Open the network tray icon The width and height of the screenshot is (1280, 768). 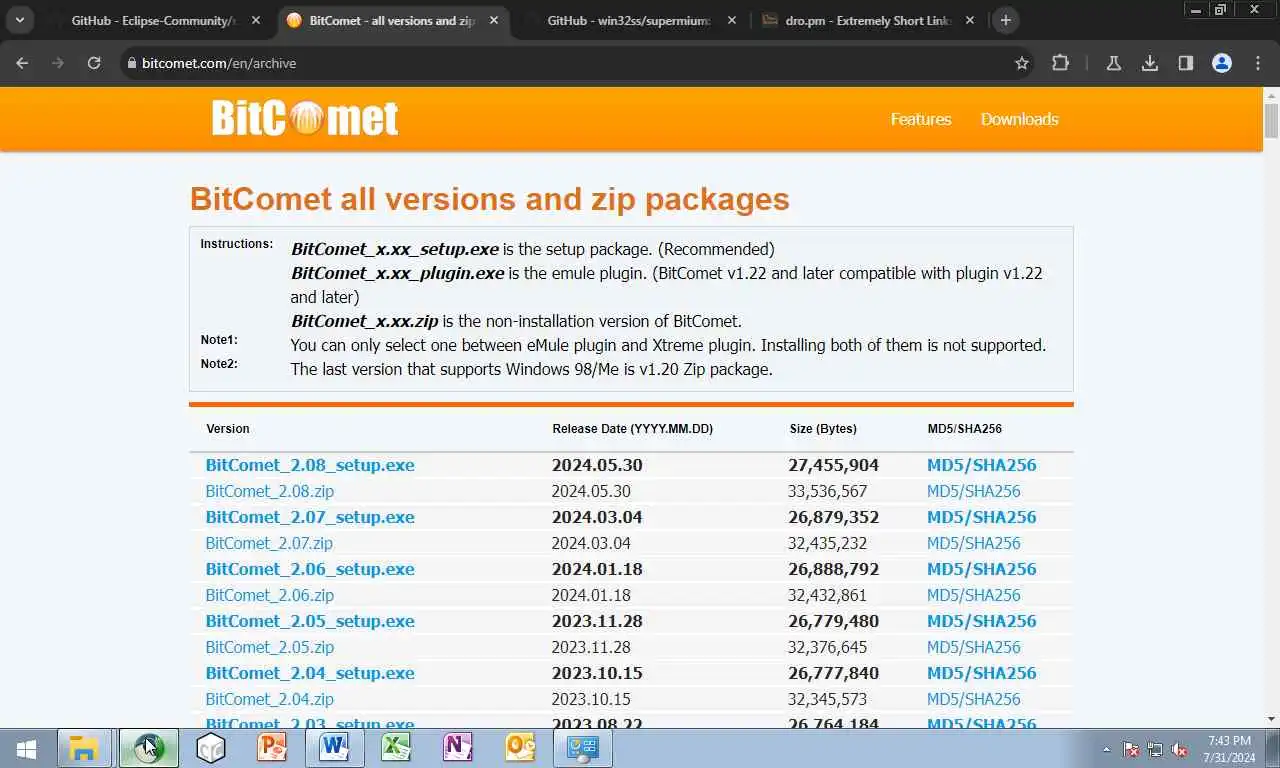(x=1155, y=749)
